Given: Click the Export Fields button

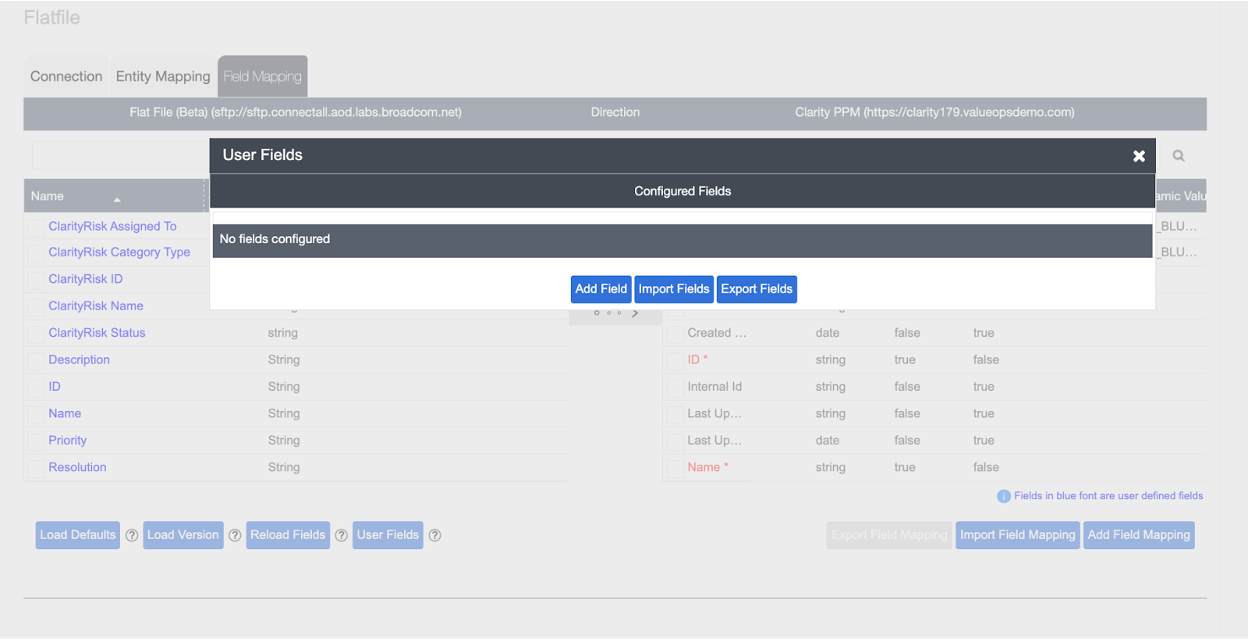Looking at the screenshot, I should click(x=756, y=289).
